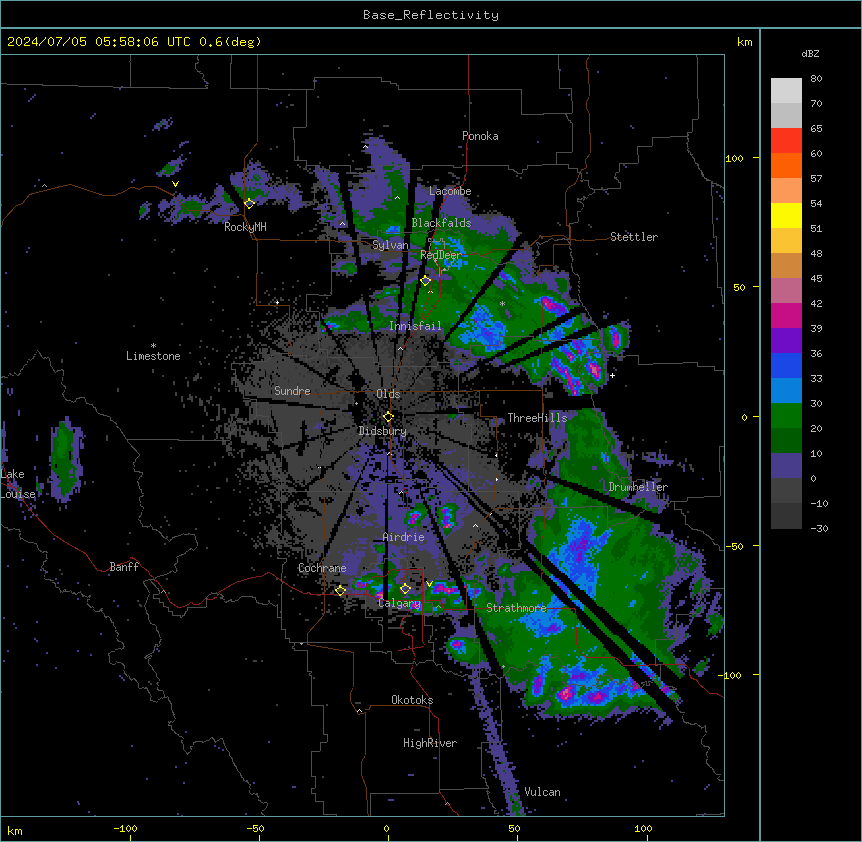The width and height of the screenshot is (862, 842).
Task: Click the Sylvan label
Action: click(390, 245)
